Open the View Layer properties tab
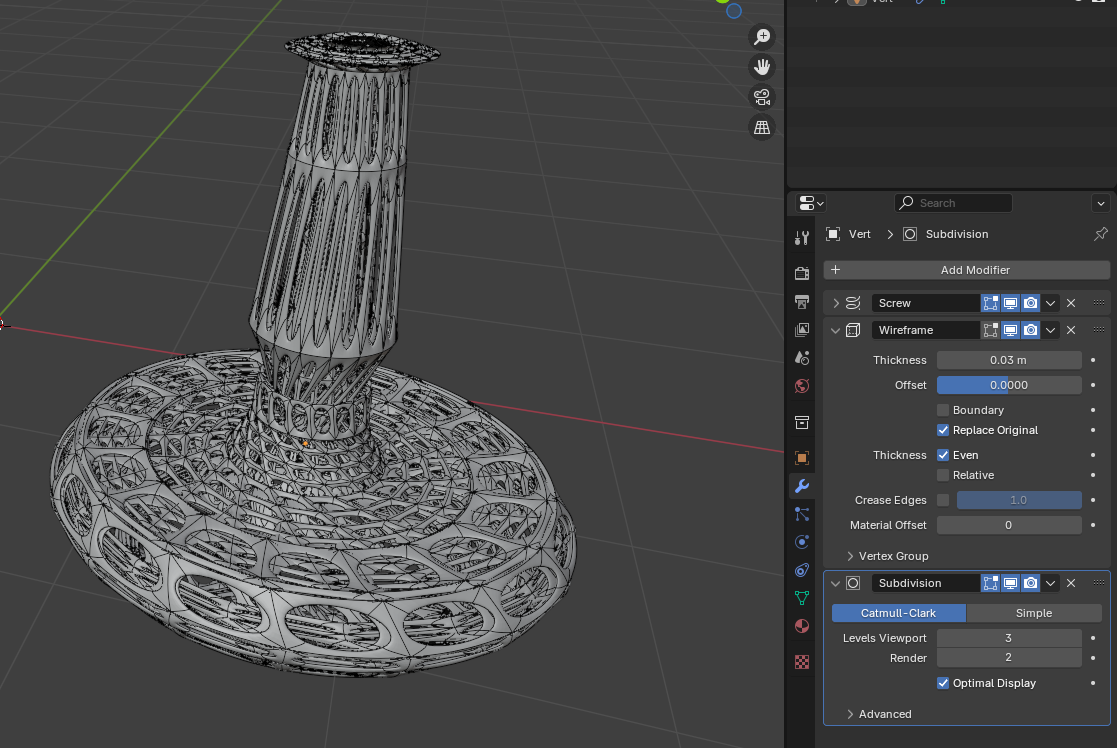Viewport: 1117px width, 748px height. coord(802,330)
